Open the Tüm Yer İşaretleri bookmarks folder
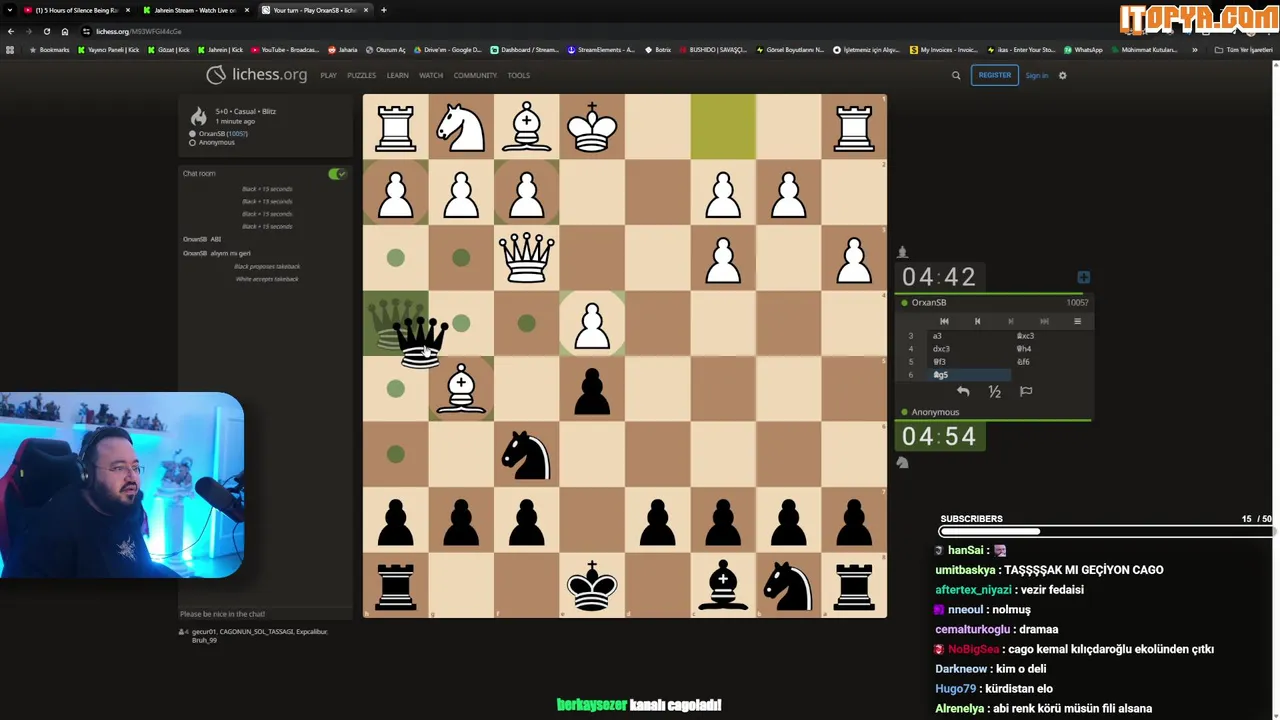 [1243, 49]
